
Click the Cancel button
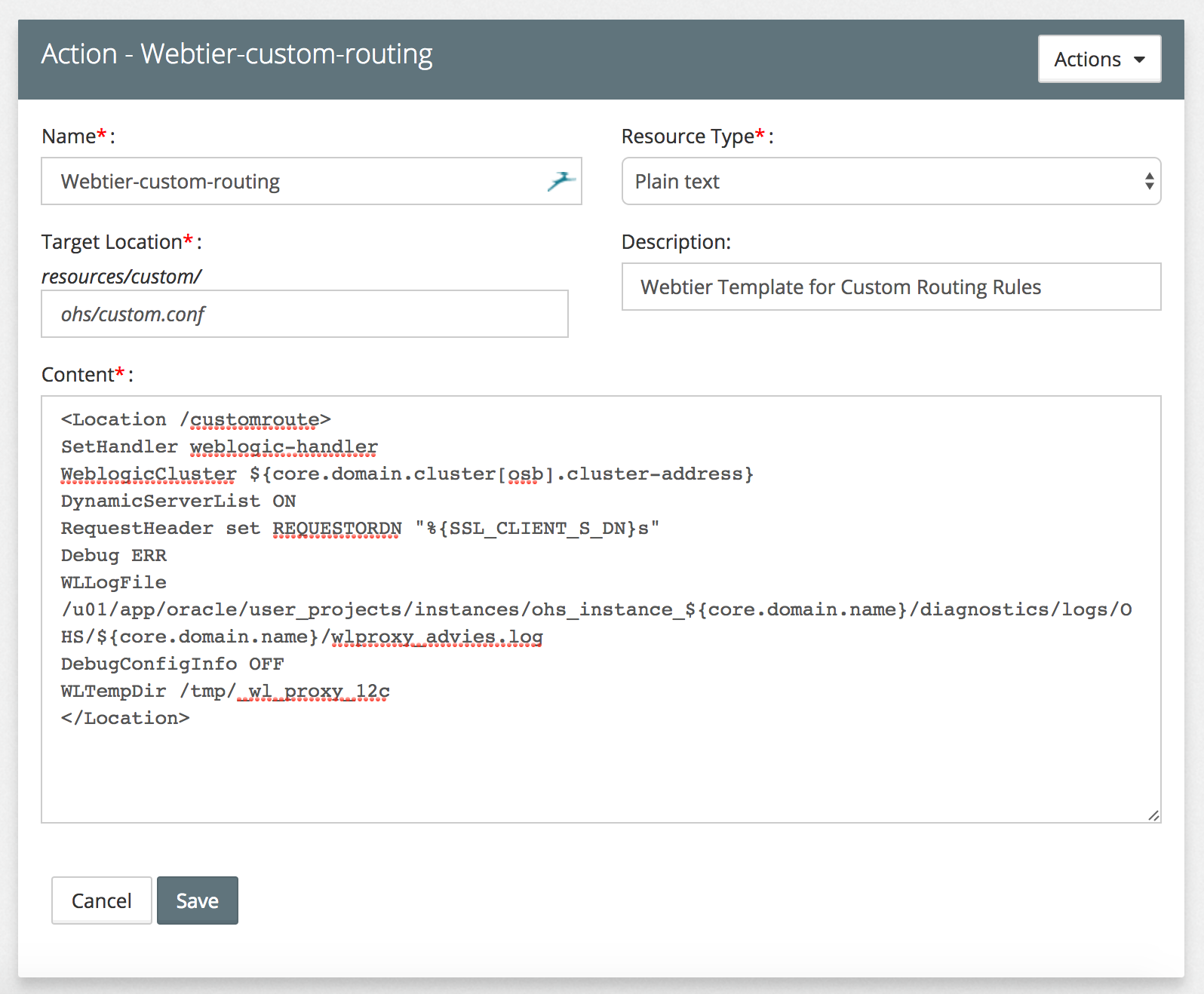pos(102,900)
